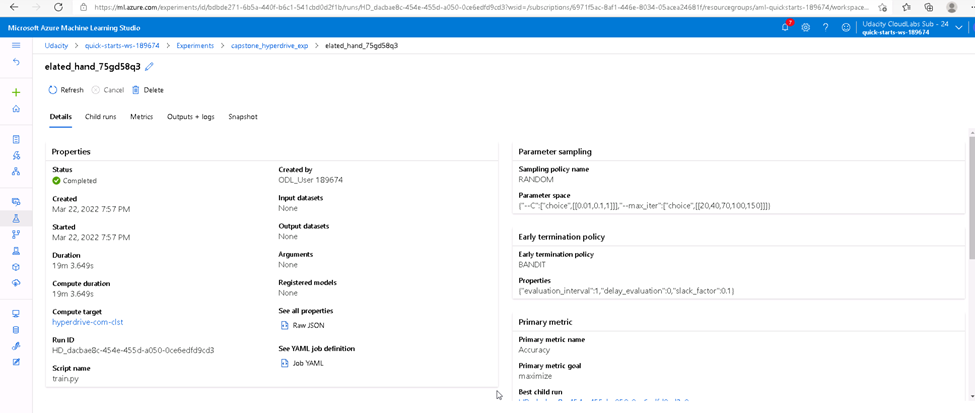Viewport: 975px width, 413px height.
Task: Click the RANDOM sampling policy value
Action: 535,179
